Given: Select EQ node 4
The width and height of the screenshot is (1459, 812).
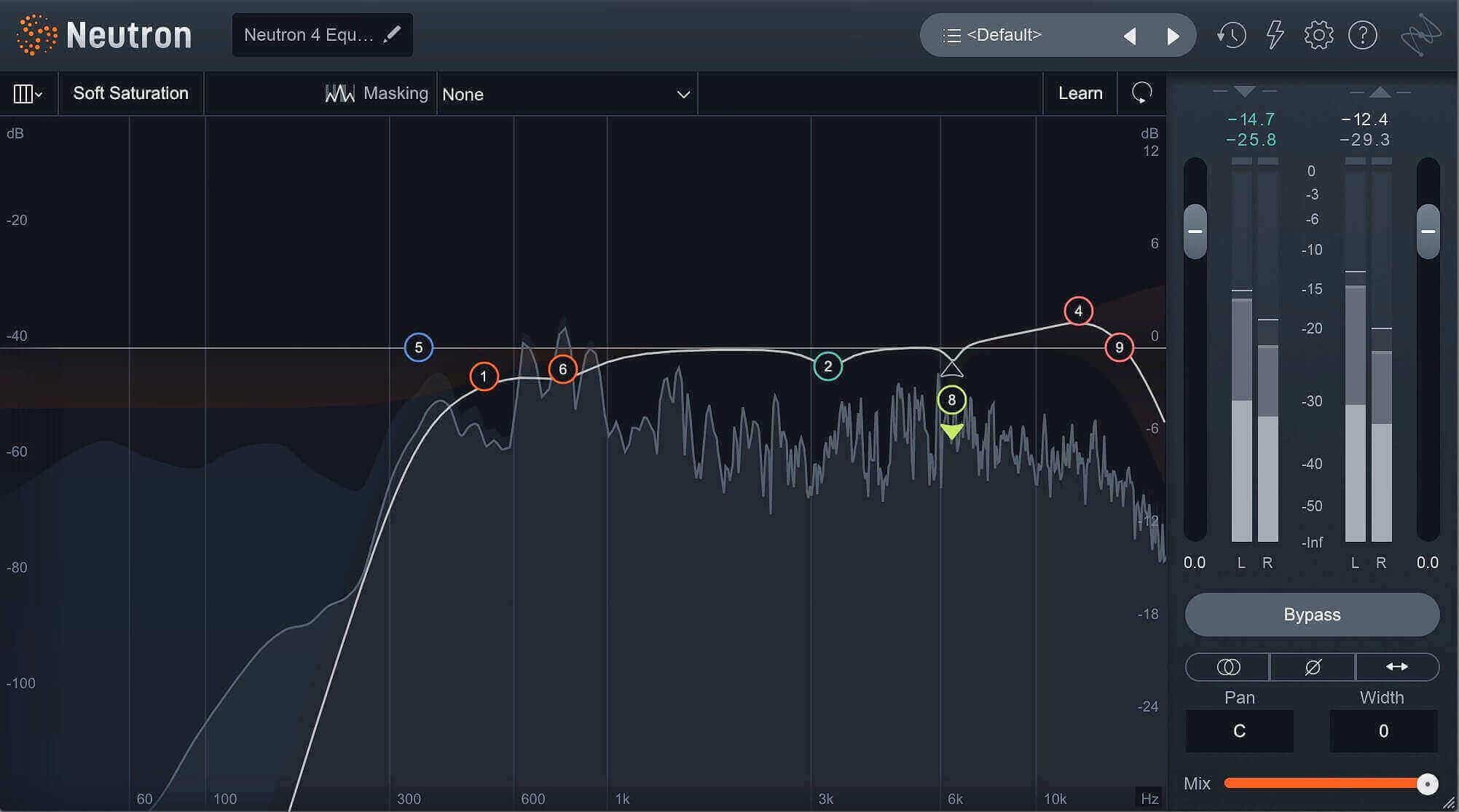Looking at the screenshot, I should click(x=1078, y=311).
